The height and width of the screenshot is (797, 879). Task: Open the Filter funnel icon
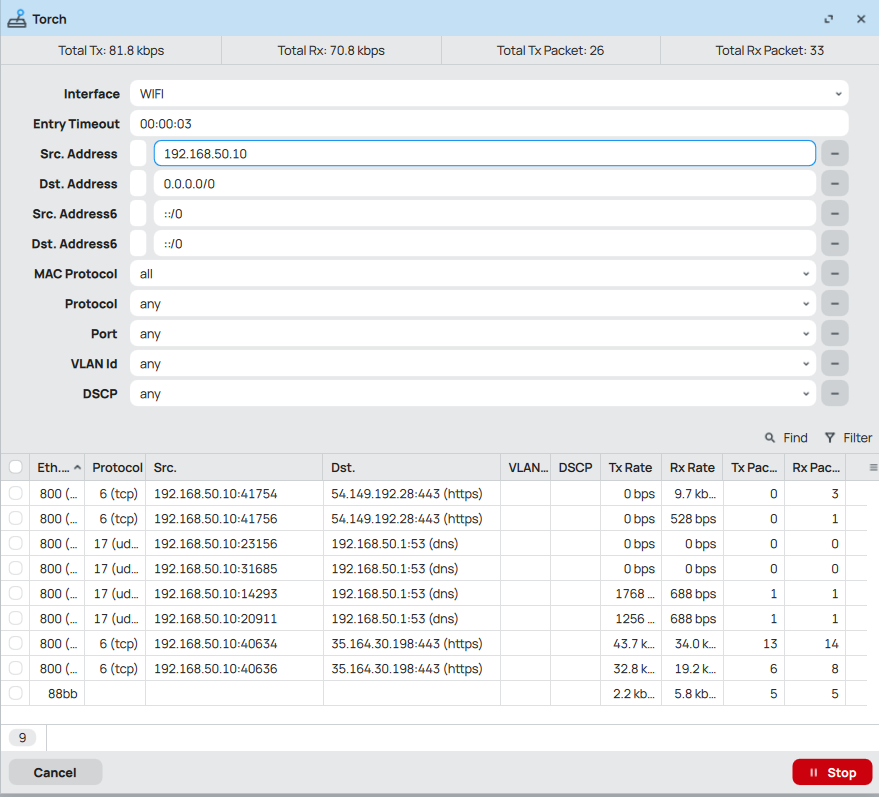point(830,438)
